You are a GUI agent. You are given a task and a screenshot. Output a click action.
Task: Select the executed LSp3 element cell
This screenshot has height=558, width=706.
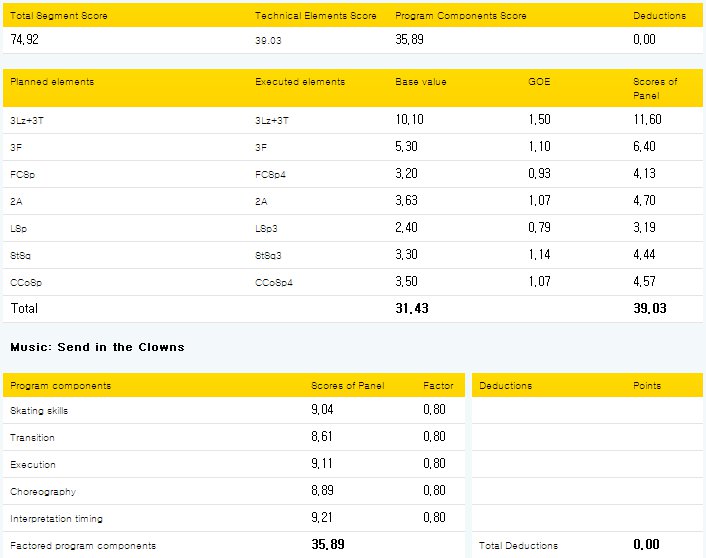(269, 228)
